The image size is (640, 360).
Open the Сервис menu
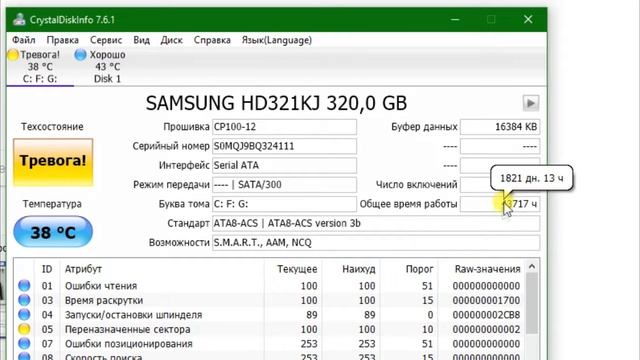click(106, 40)
